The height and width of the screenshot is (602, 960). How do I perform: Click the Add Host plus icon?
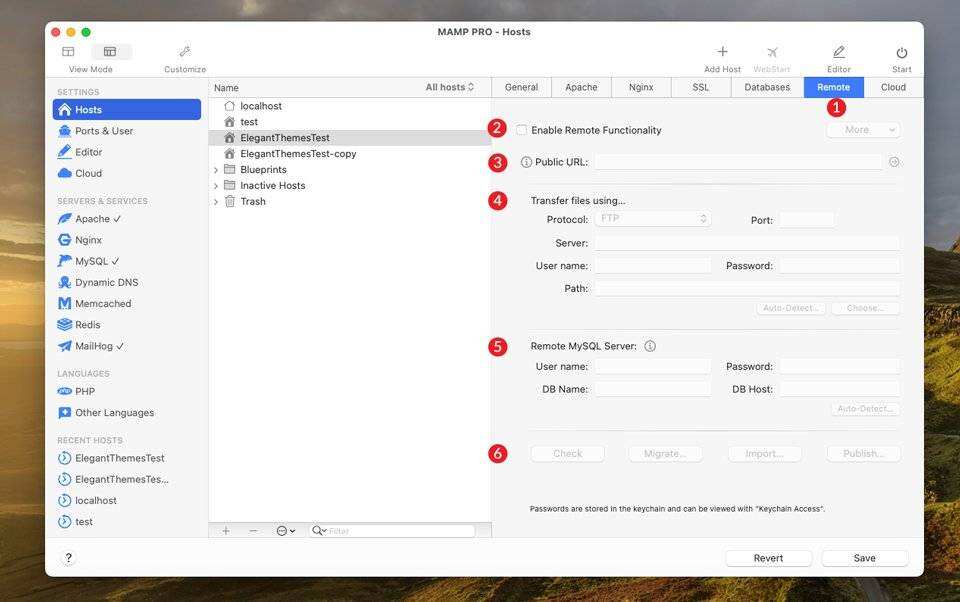[722, 52]
